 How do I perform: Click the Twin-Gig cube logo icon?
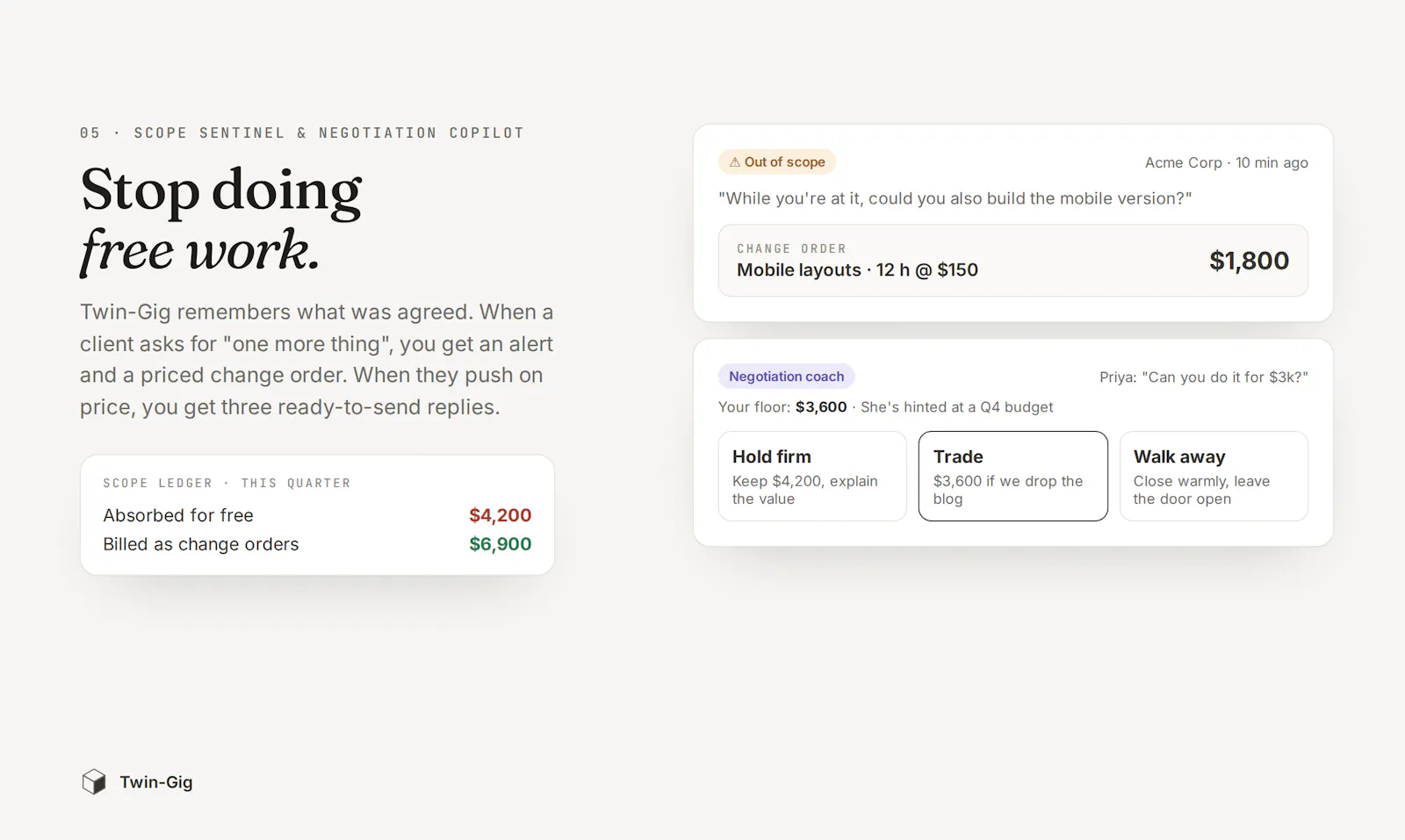(94, 781)
